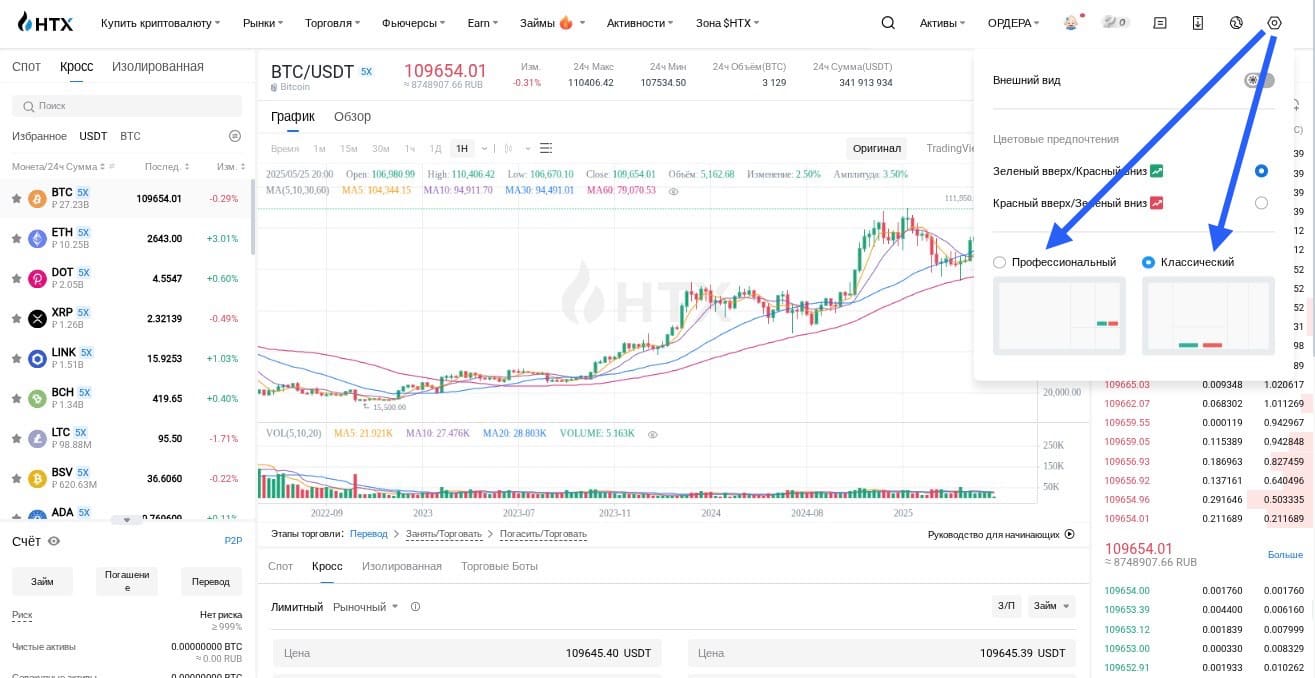Click the buy Цена input field with 109645.40
Viewport: 1315px width, 678px height.
[468, 653]
